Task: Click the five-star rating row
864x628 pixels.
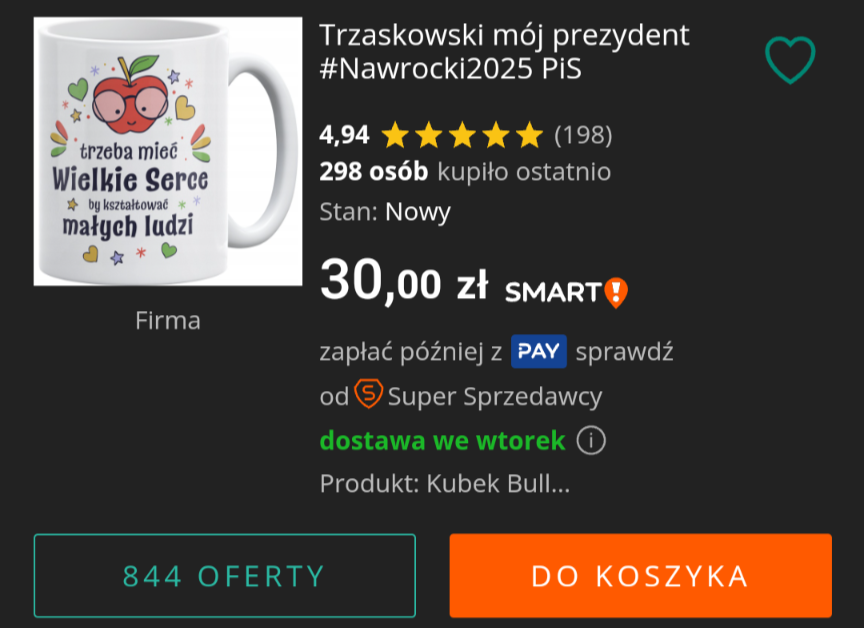Action: click(x=462, y=135)
